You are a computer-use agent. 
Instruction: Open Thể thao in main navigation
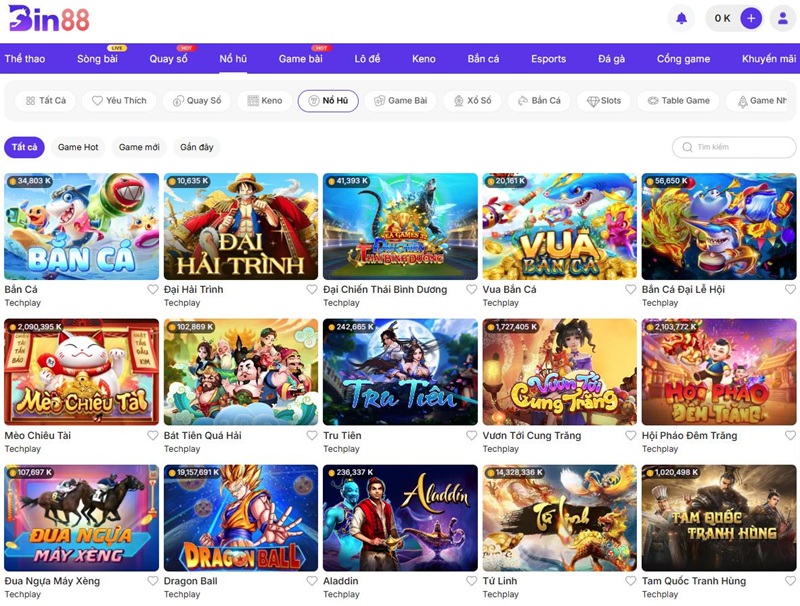click(x=24, y=59)
